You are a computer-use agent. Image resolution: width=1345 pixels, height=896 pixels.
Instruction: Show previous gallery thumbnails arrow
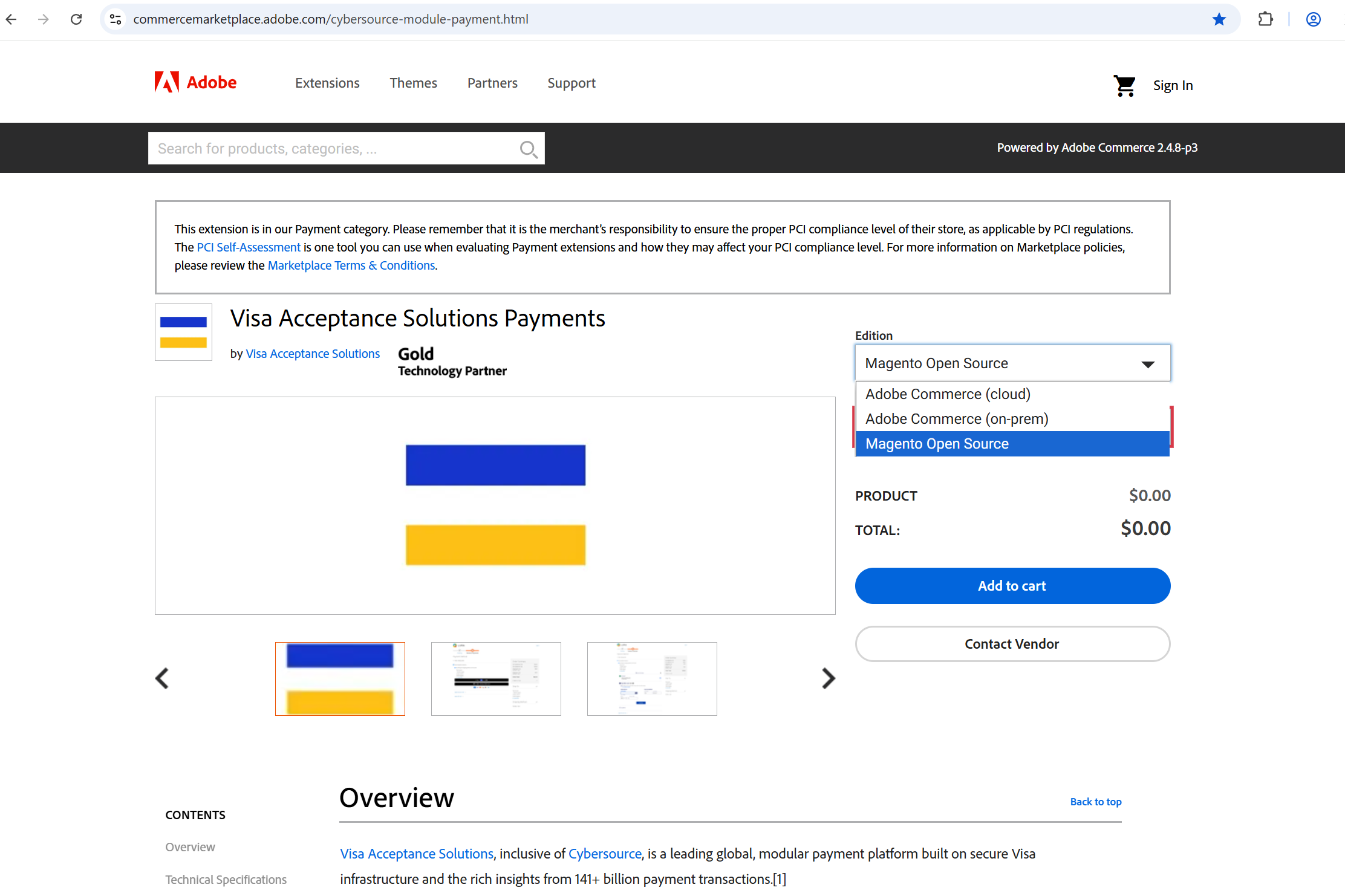(x=161, y=678)
